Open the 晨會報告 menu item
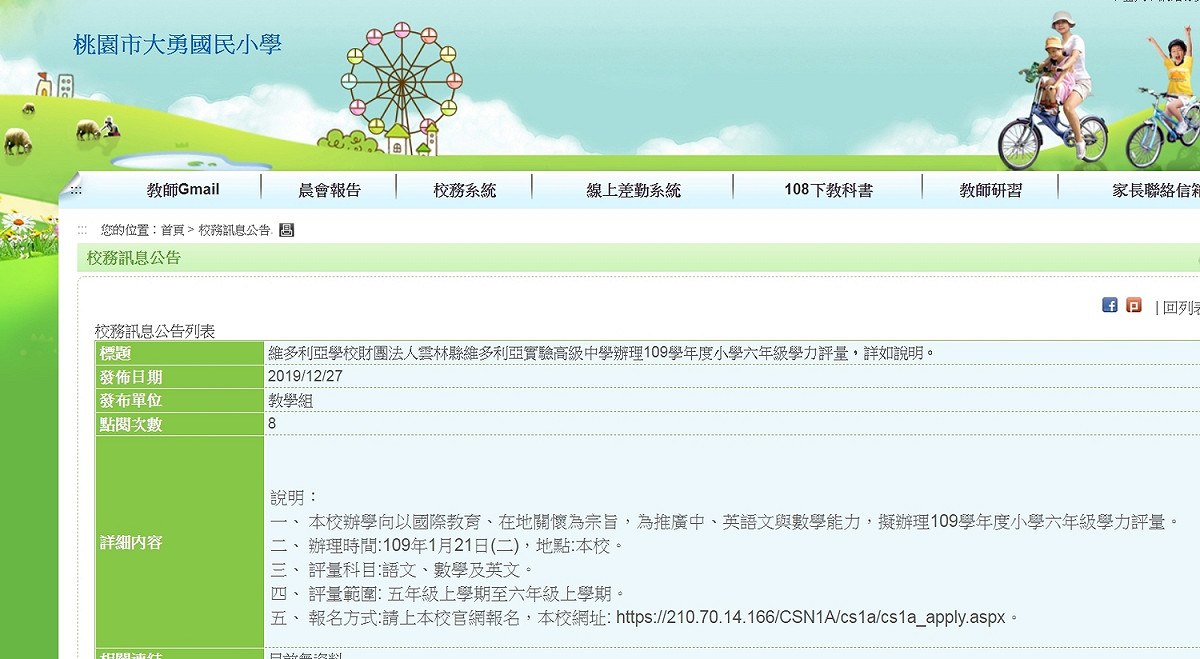Viewport: 1200px width, 659px height. [x=329, y=189]
